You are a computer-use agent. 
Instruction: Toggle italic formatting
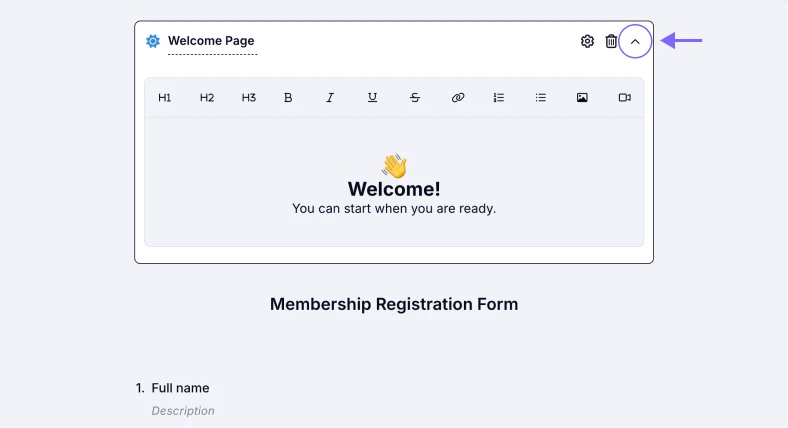click(x=330, y=98)
